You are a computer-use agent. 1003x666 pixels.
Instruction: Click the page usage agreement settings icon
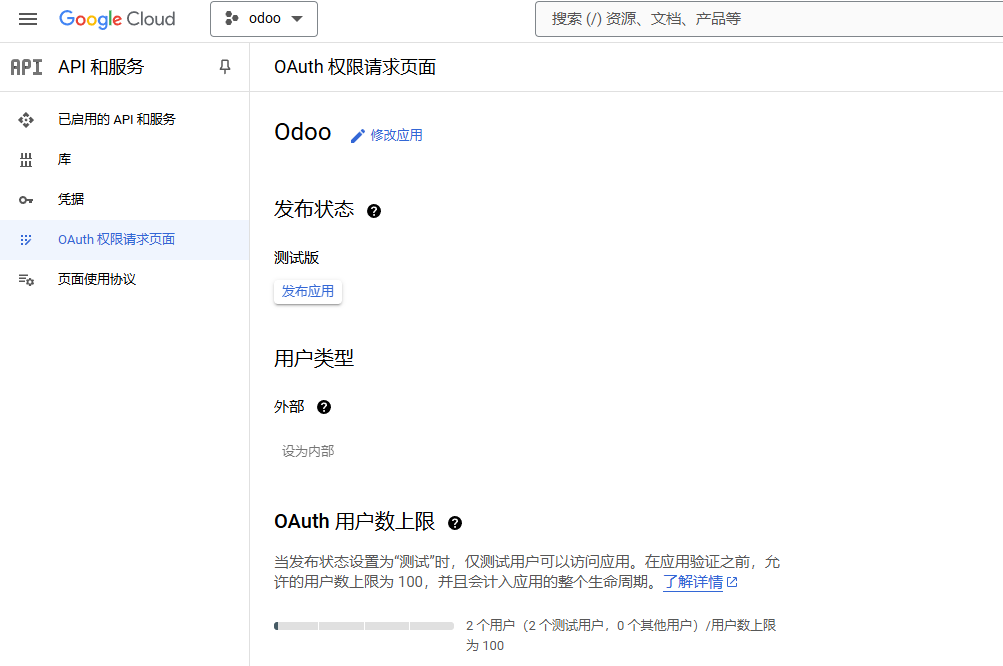point(26,280)
